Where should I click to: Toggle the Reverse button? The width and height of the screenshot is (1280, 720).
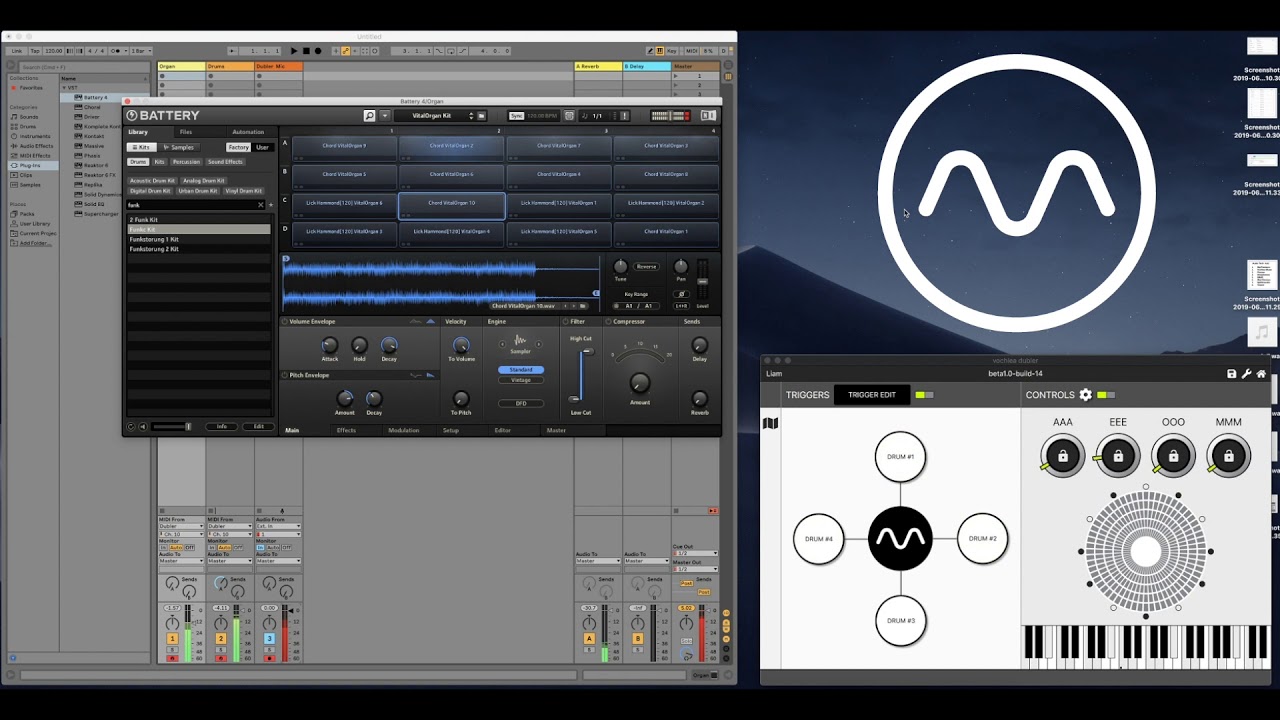[x=646, y=267]
